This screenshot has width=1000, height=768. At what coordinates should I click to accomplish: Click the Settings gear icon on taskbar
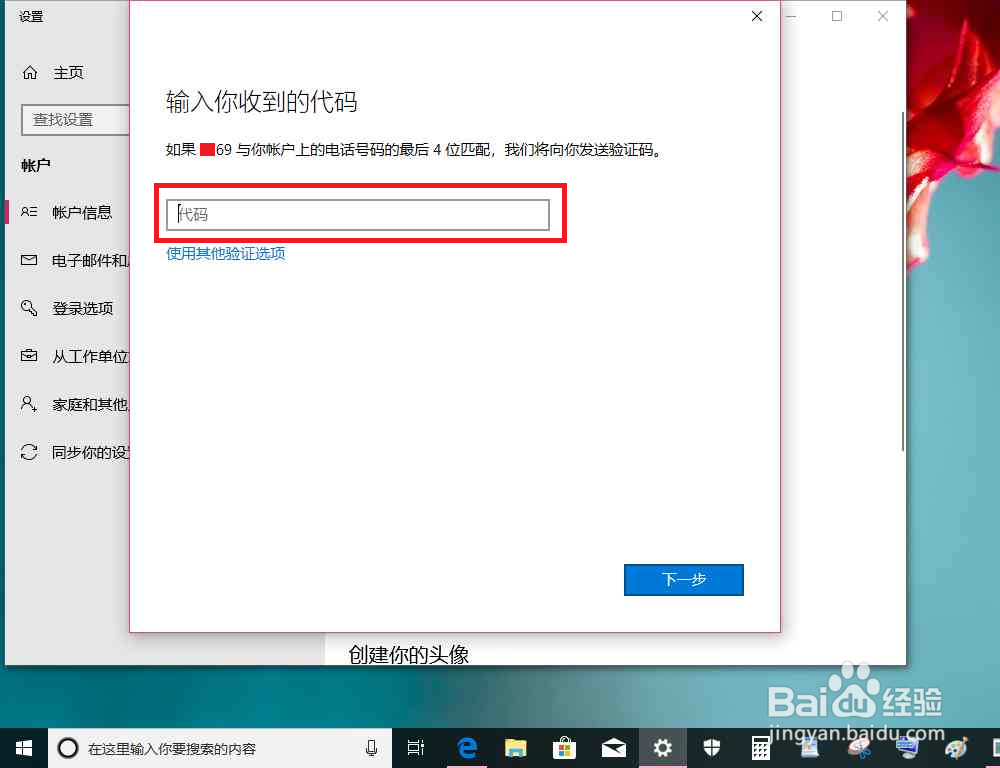click(x=662, y=748)
